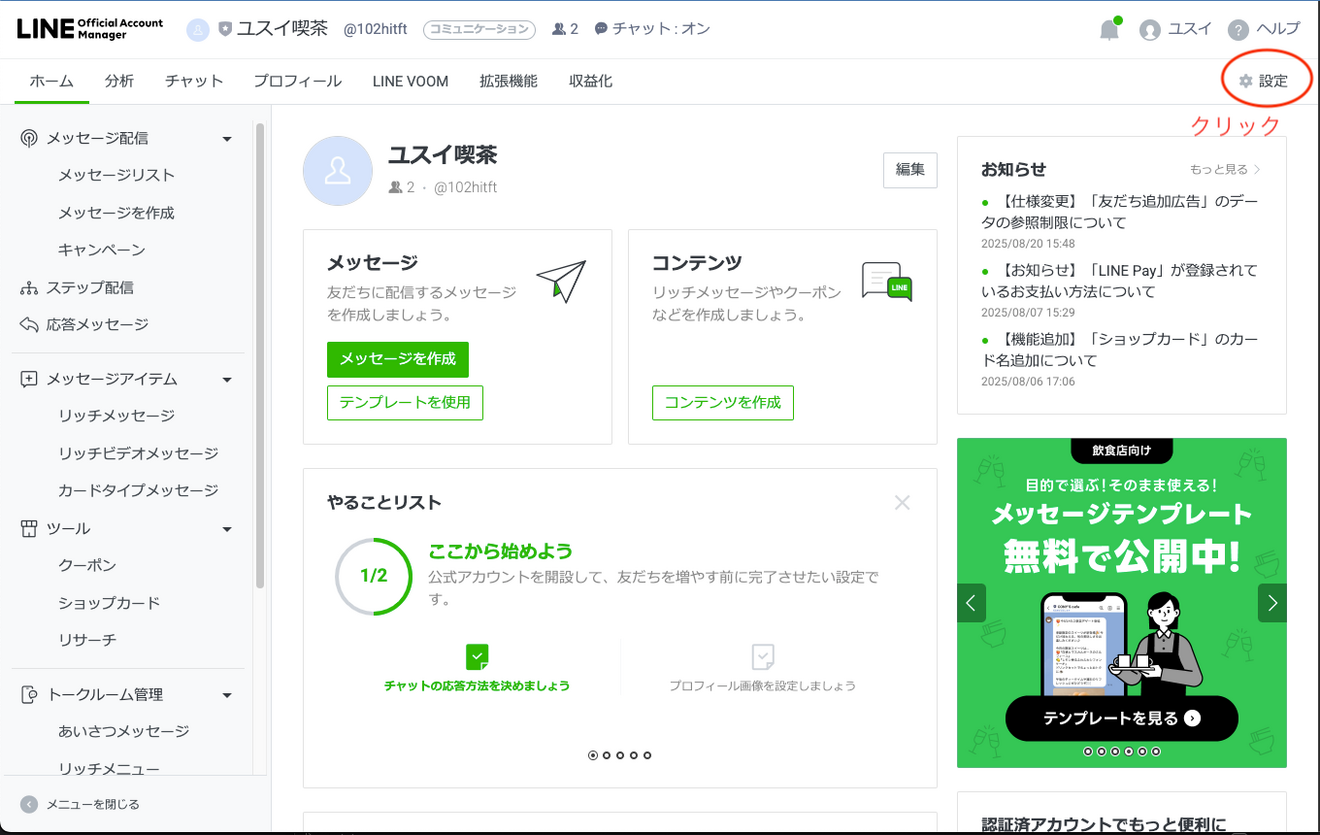Collapse the メッセージアイテム section arrow
This screenshot has height=835, width=1320.
(x=227, y=380)
